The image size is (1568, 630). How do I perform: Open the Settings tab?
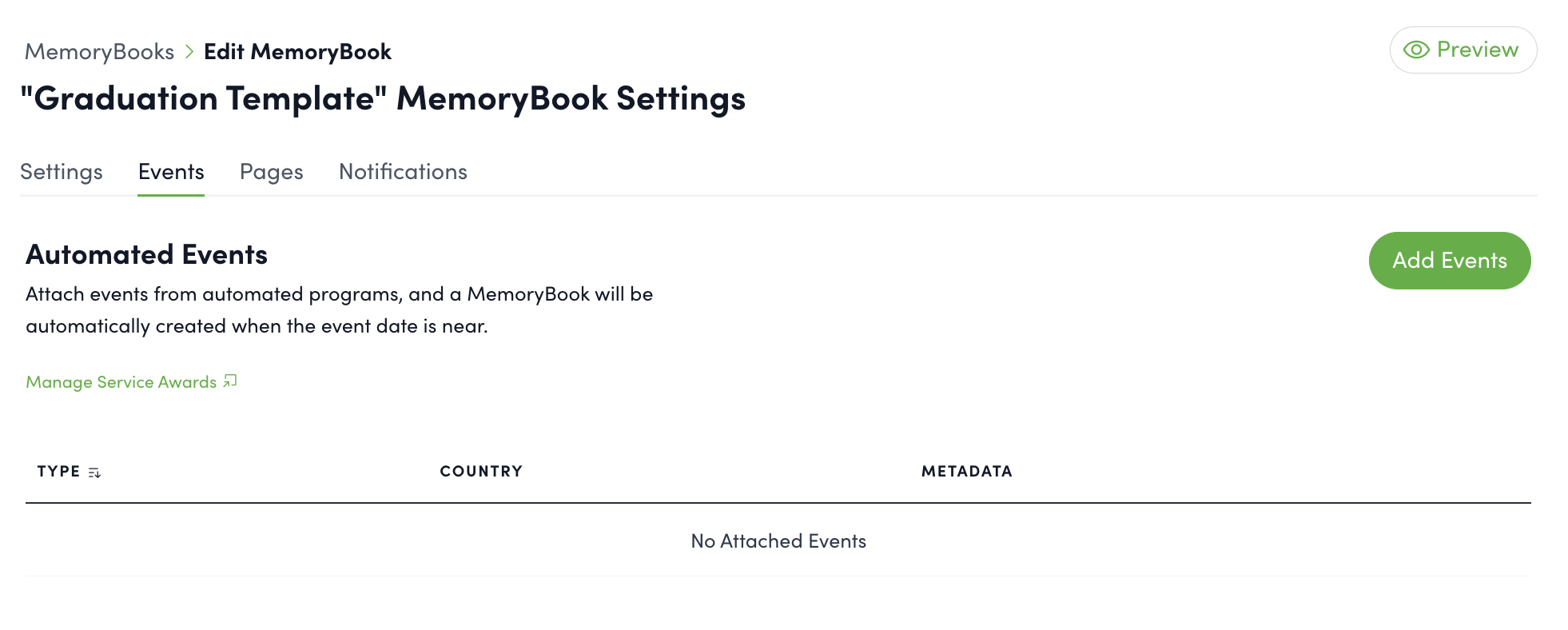pyautogui.click(x=62, y=172)
